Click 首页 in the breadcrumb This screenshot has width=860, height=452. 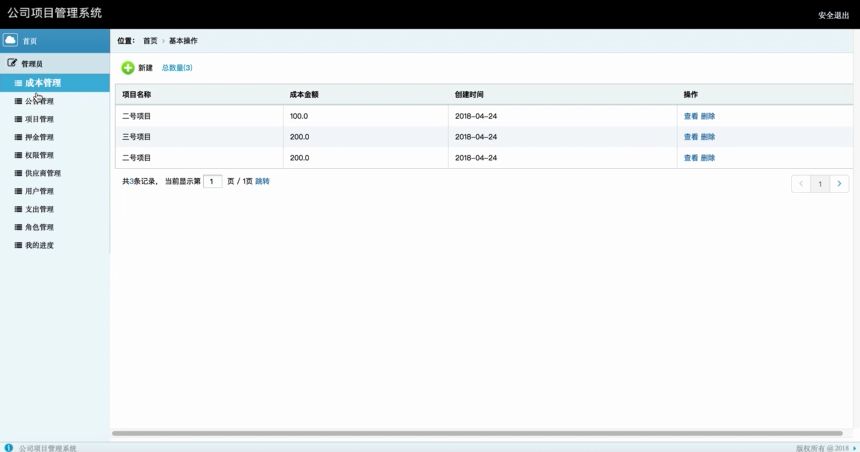click(150, 41)
